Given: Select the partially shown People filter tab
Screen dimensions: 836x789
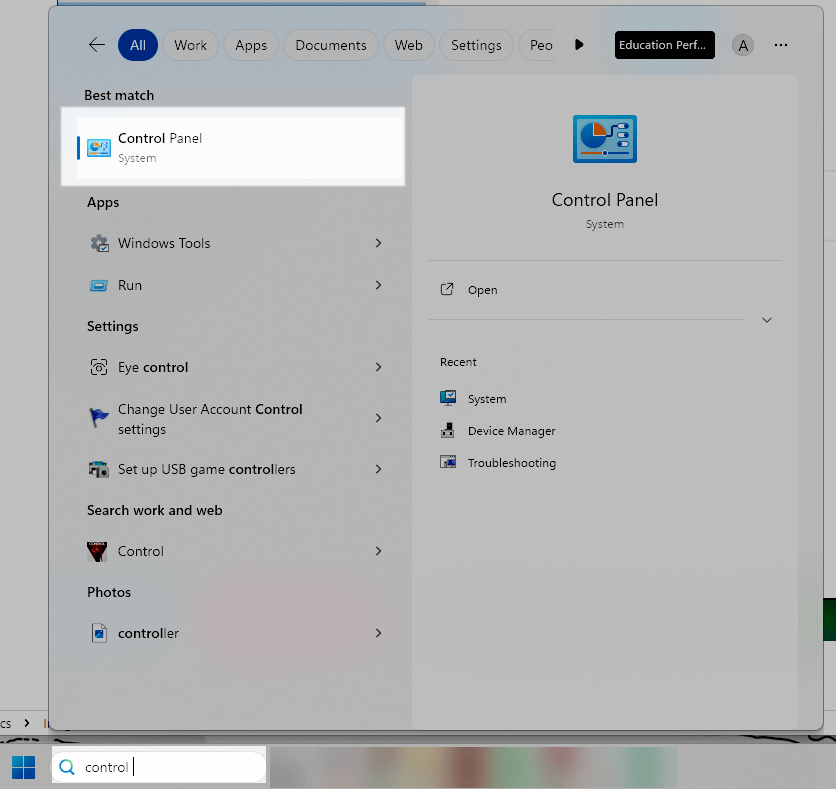Looking at the screenshot, I should [x=537, y=45].
